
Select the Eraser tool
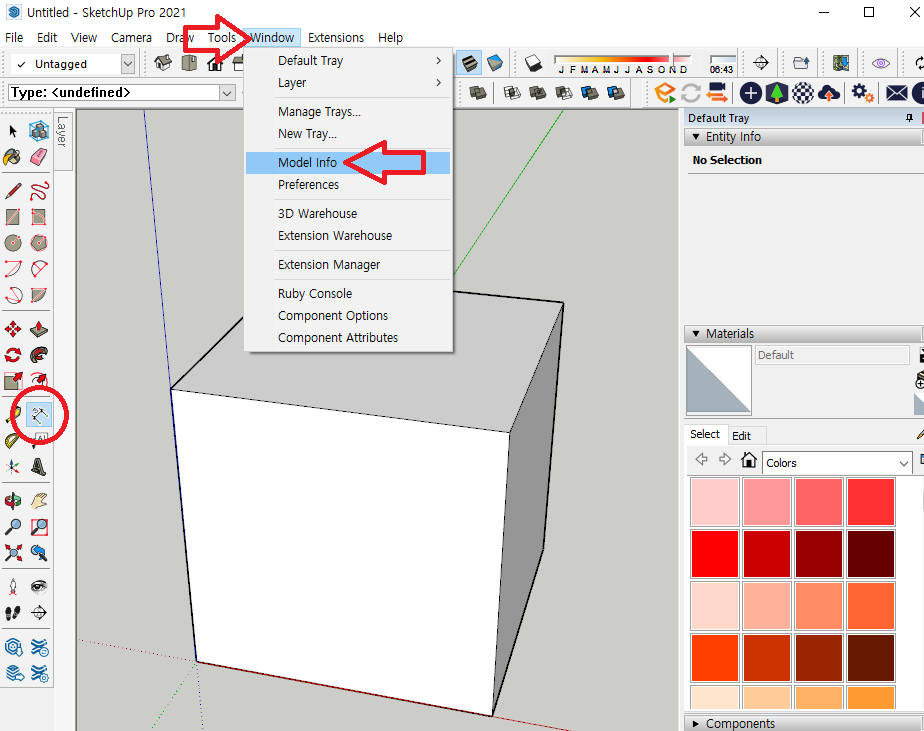point(39,157)
